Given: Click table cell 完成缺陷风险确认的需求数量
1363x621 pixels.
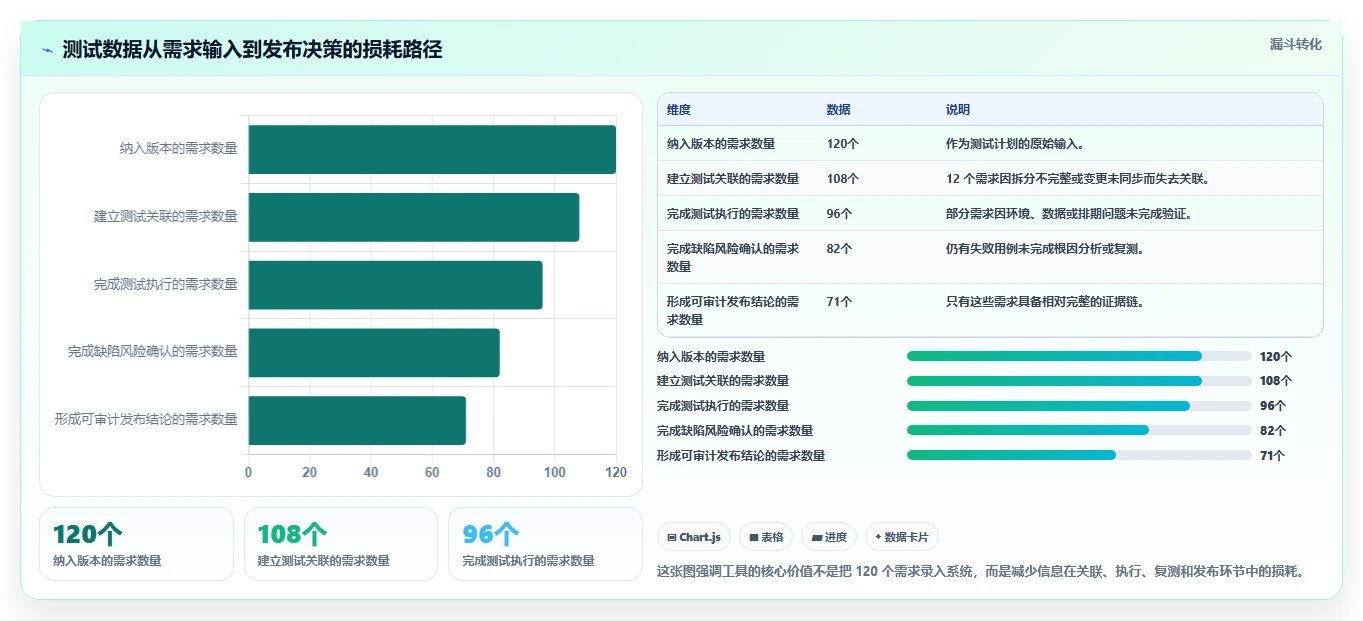Looking at the screenshot, I should pos(733,258).
